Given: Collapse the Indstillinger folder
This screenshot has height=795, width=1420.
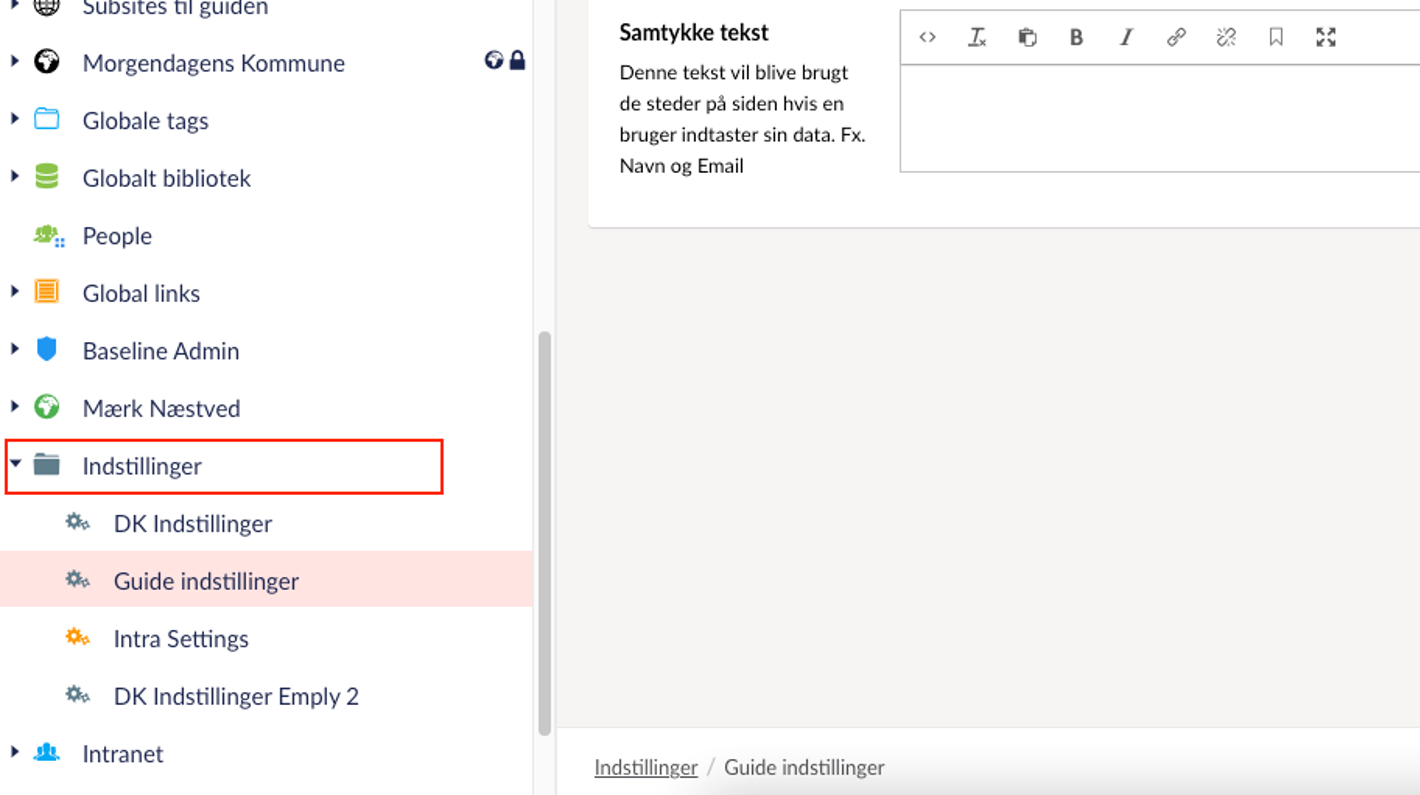Looking at the screenshot, I should (15, 464).
